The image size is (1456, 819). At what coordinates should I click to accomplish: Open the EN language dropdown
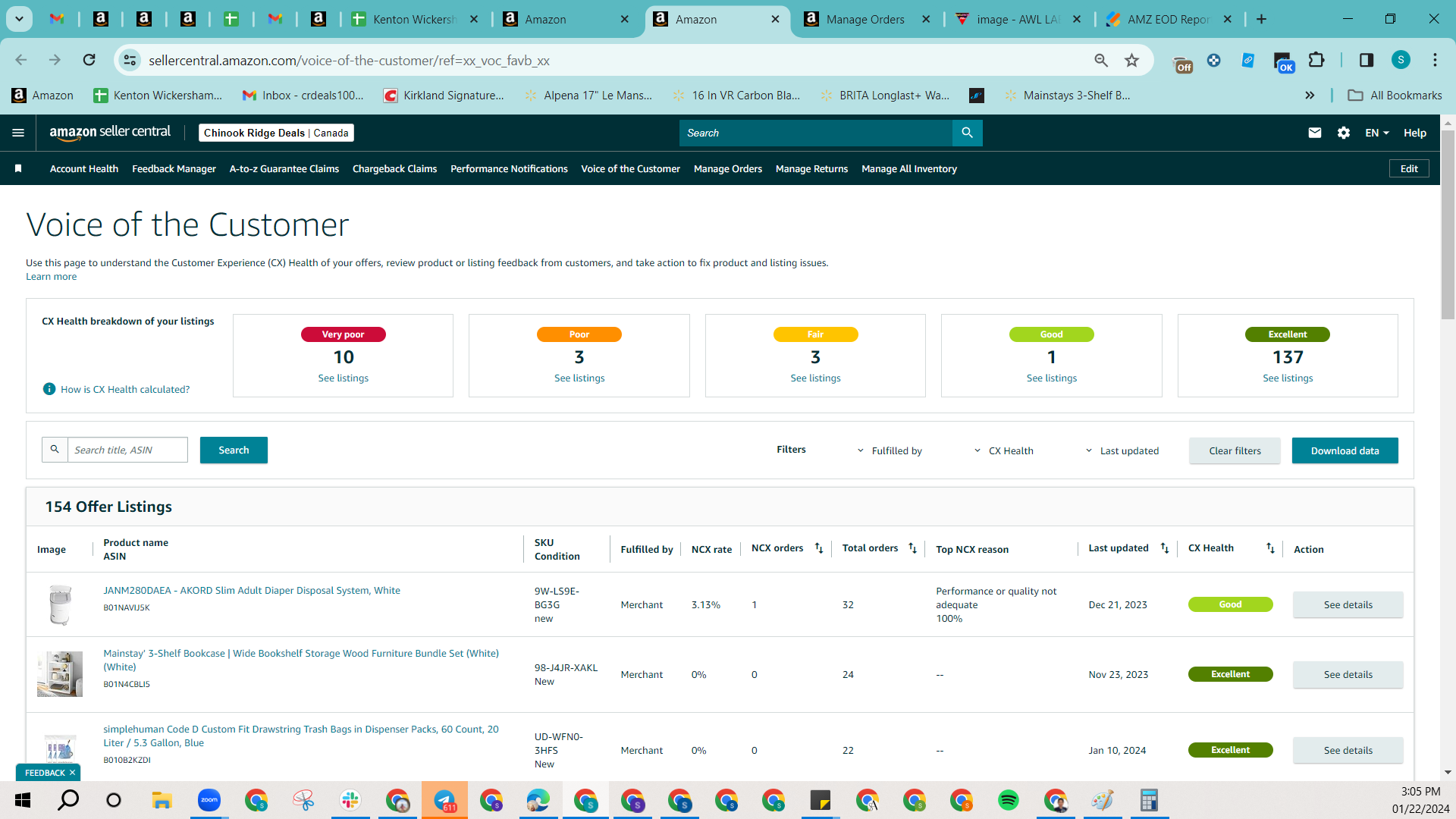(x=1377, y=133)
